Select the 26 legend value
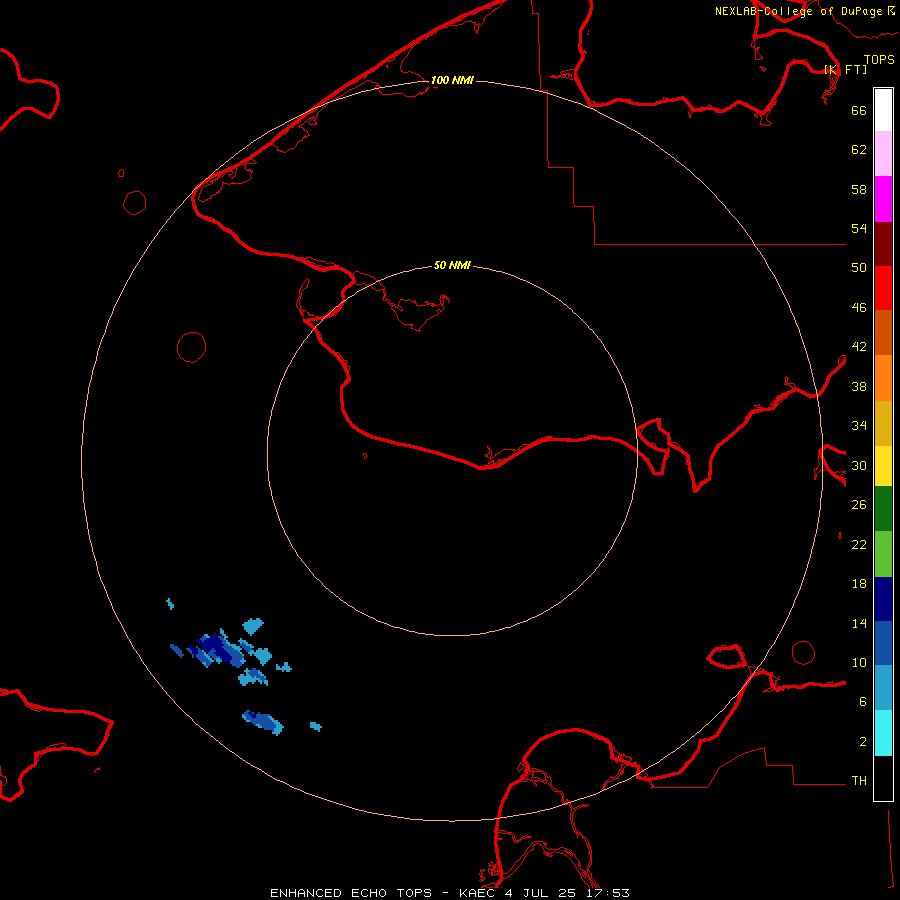Viewport: 900px width, 900px height. [859, 505]
